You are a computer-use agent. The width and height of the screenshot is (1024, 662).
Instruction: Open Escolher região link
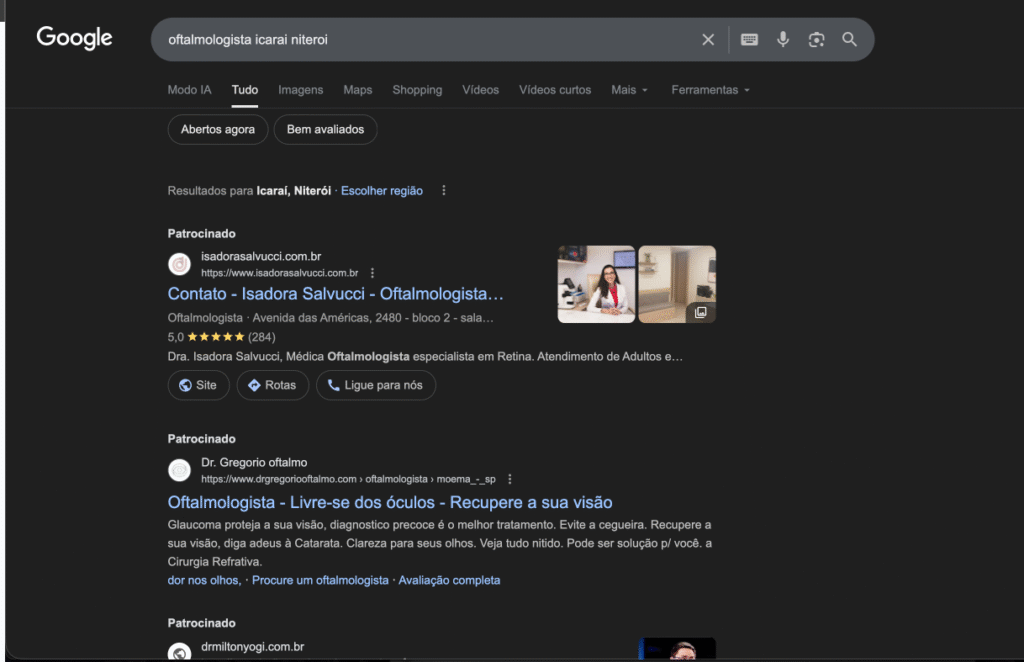coord(382,191)
